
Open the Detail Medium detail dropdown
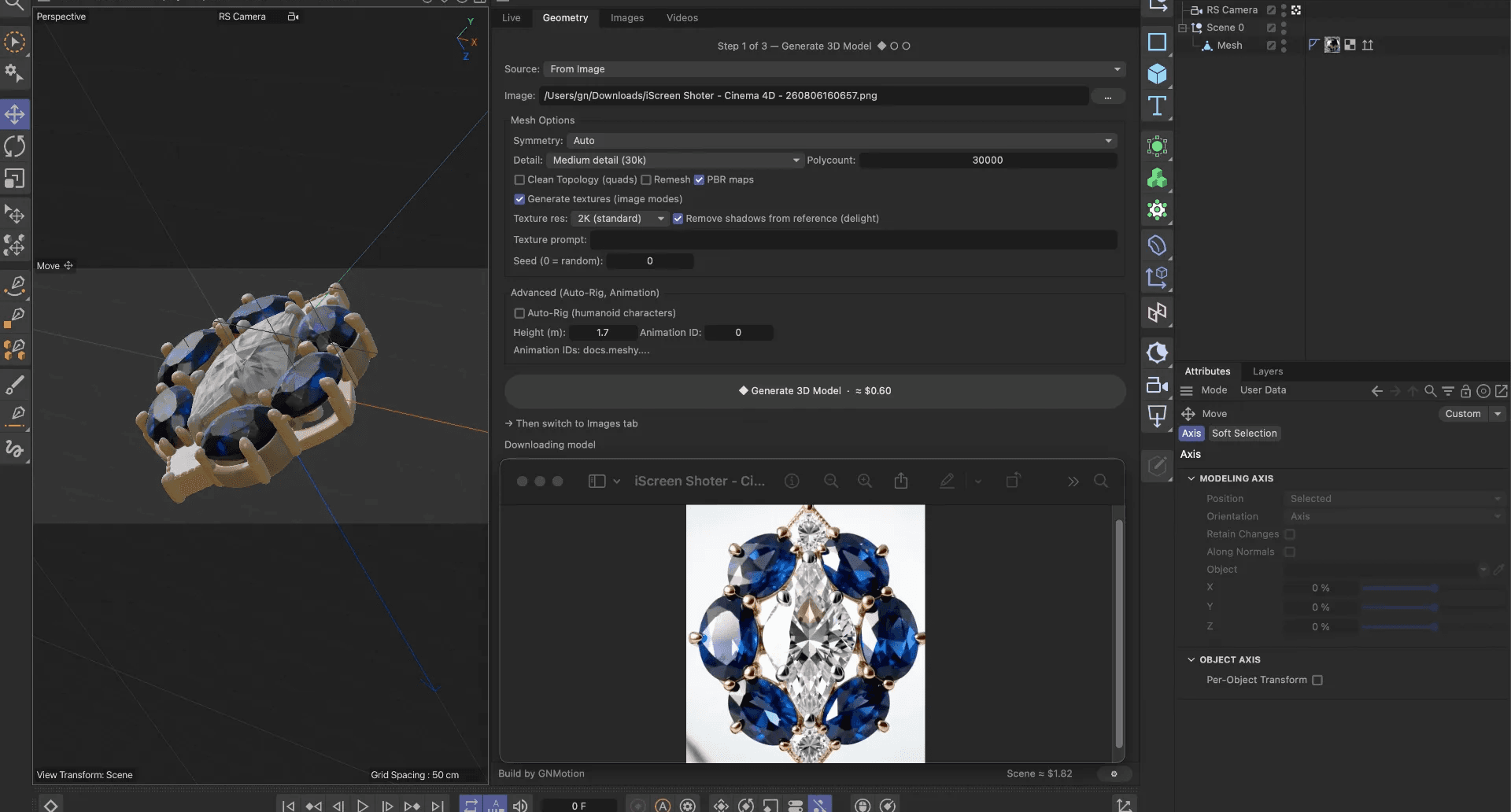(x=675, y=161)
